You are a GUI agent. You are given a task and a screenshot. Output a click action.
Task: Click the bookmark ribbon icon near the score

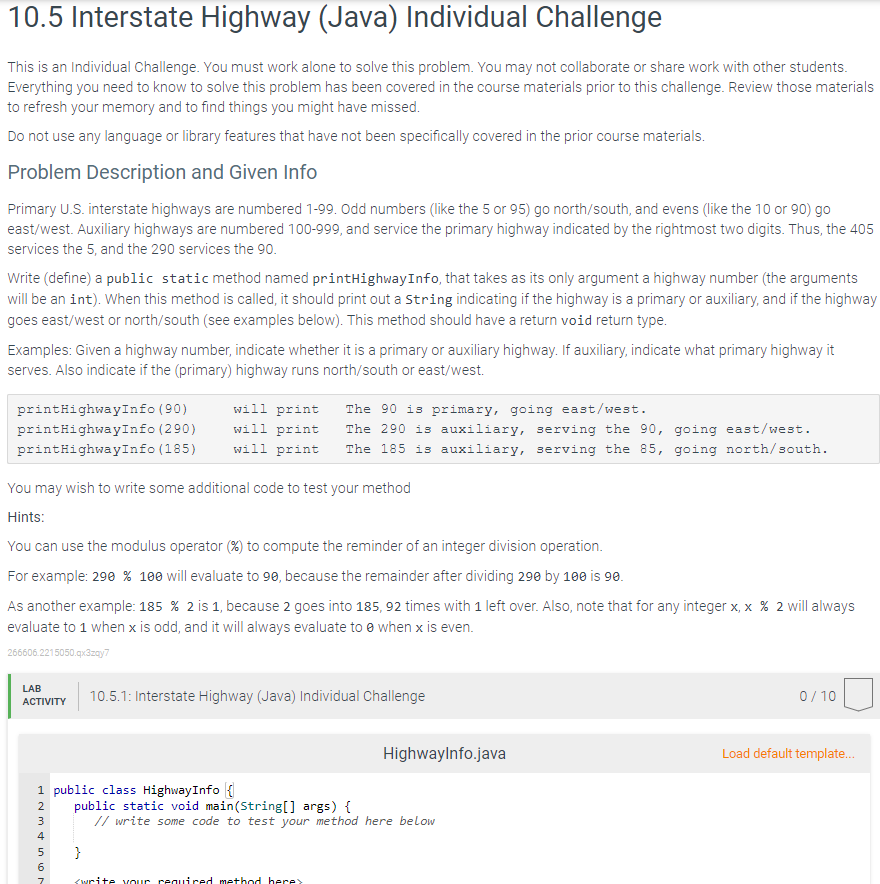(858, 696)
